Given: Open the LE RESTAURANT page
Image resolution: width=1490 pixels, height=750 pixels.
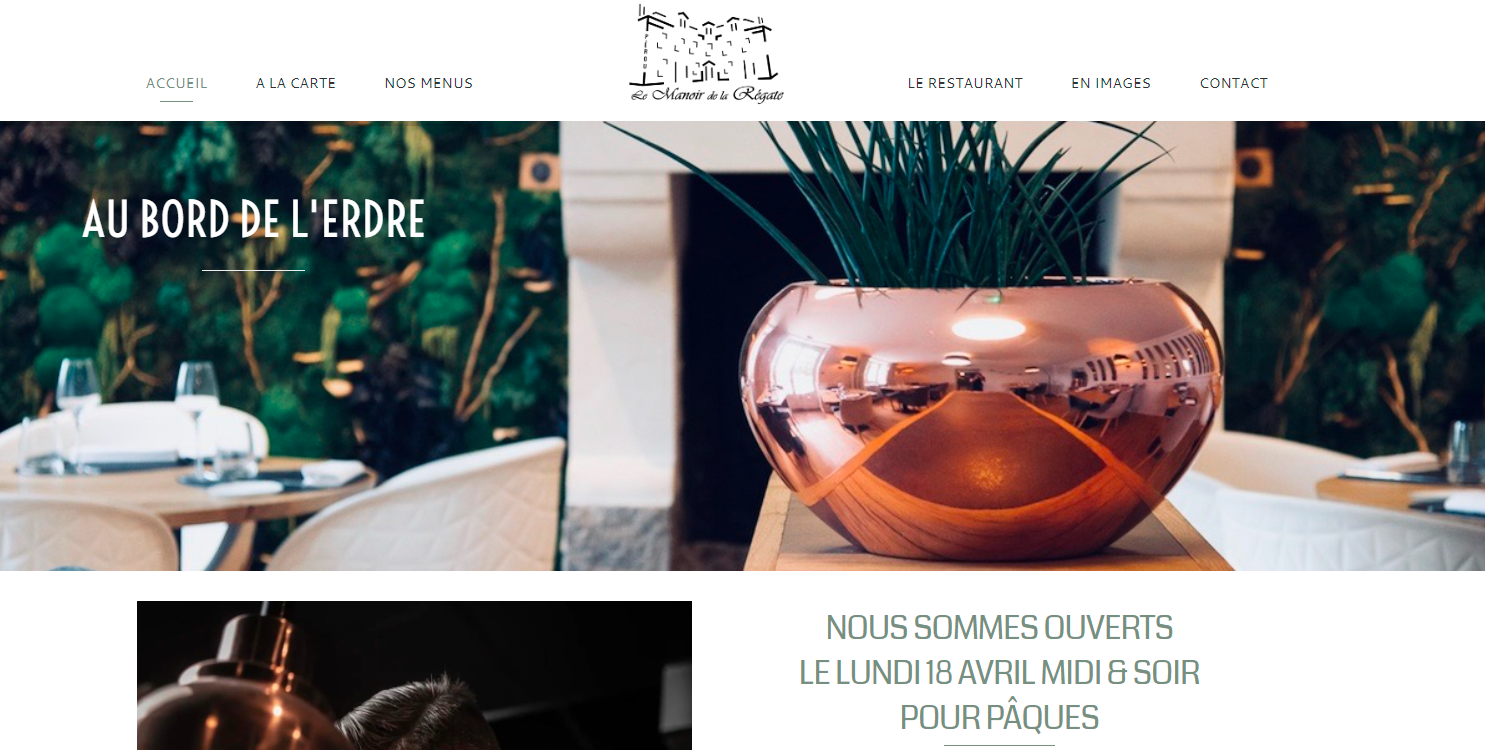Looking at the screenshot, I should coord(965,83).
